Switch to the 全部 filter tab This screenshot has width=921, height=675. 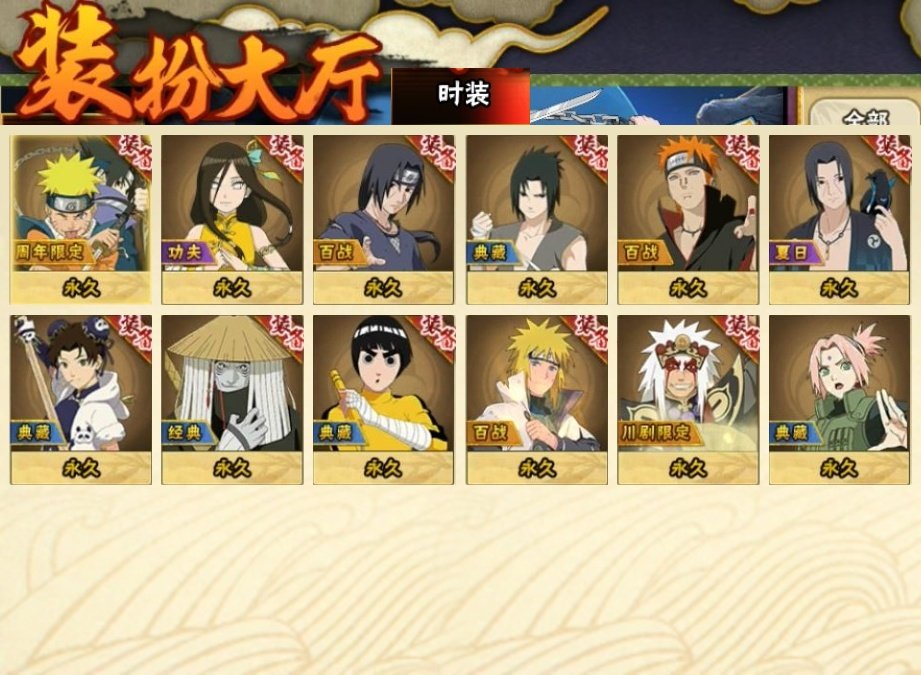point(865,113)
